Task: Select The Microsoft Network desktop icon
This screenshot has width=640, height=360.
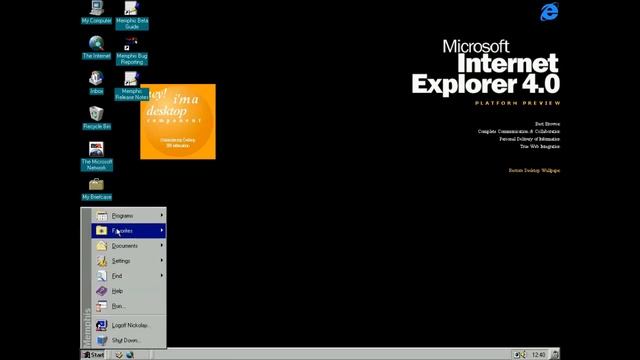Action: tap(96, 156)
